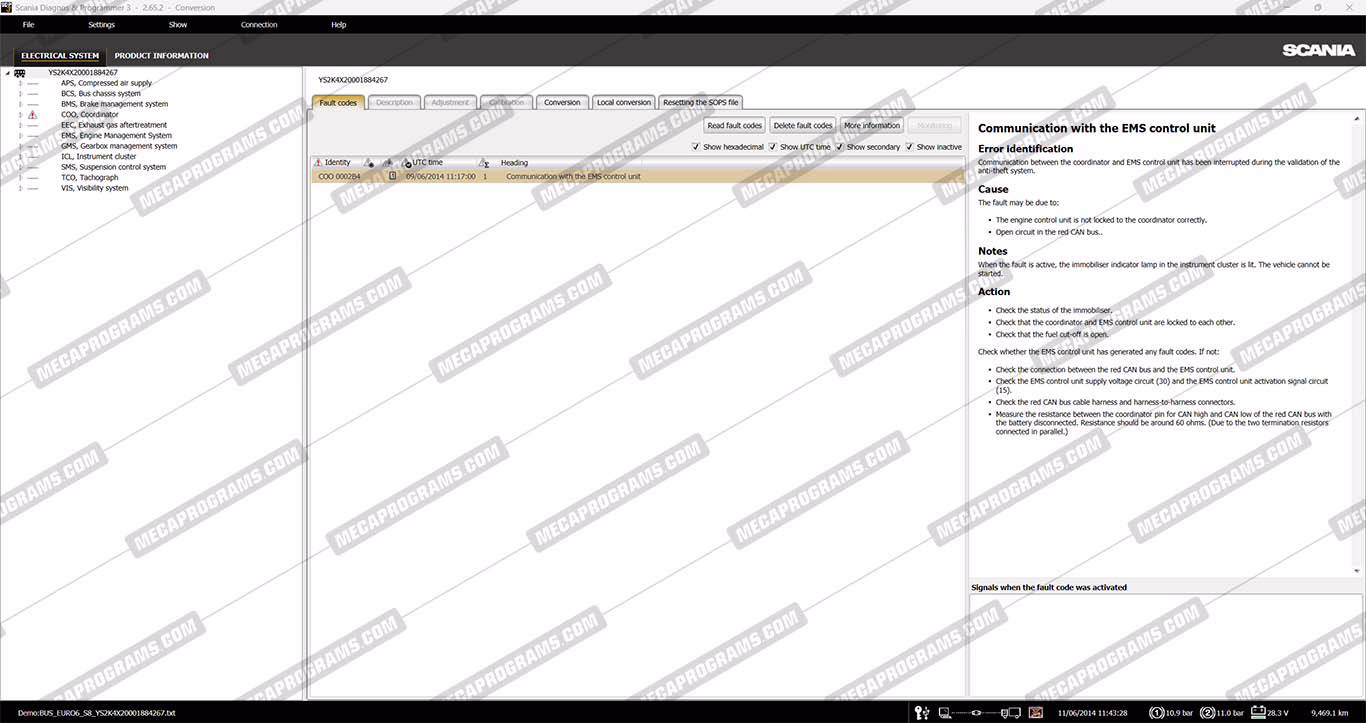Click the description panel scrollbar
Image resolution: width=1366 pixels, height=723 pixels.
[x=1358, y=345]
